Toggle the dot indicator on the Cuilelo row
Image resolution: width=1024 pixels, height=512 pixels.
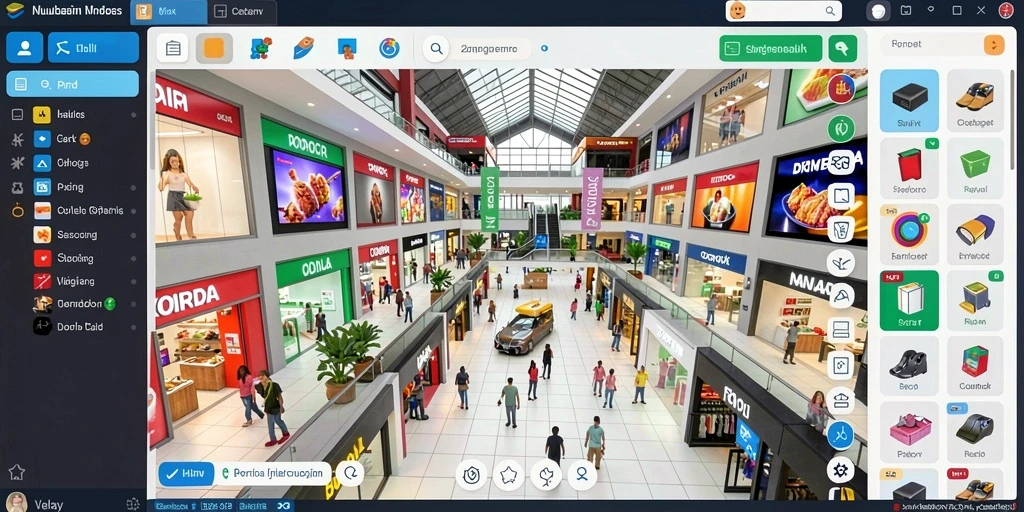pyautogui.click(x=134, y=211)
